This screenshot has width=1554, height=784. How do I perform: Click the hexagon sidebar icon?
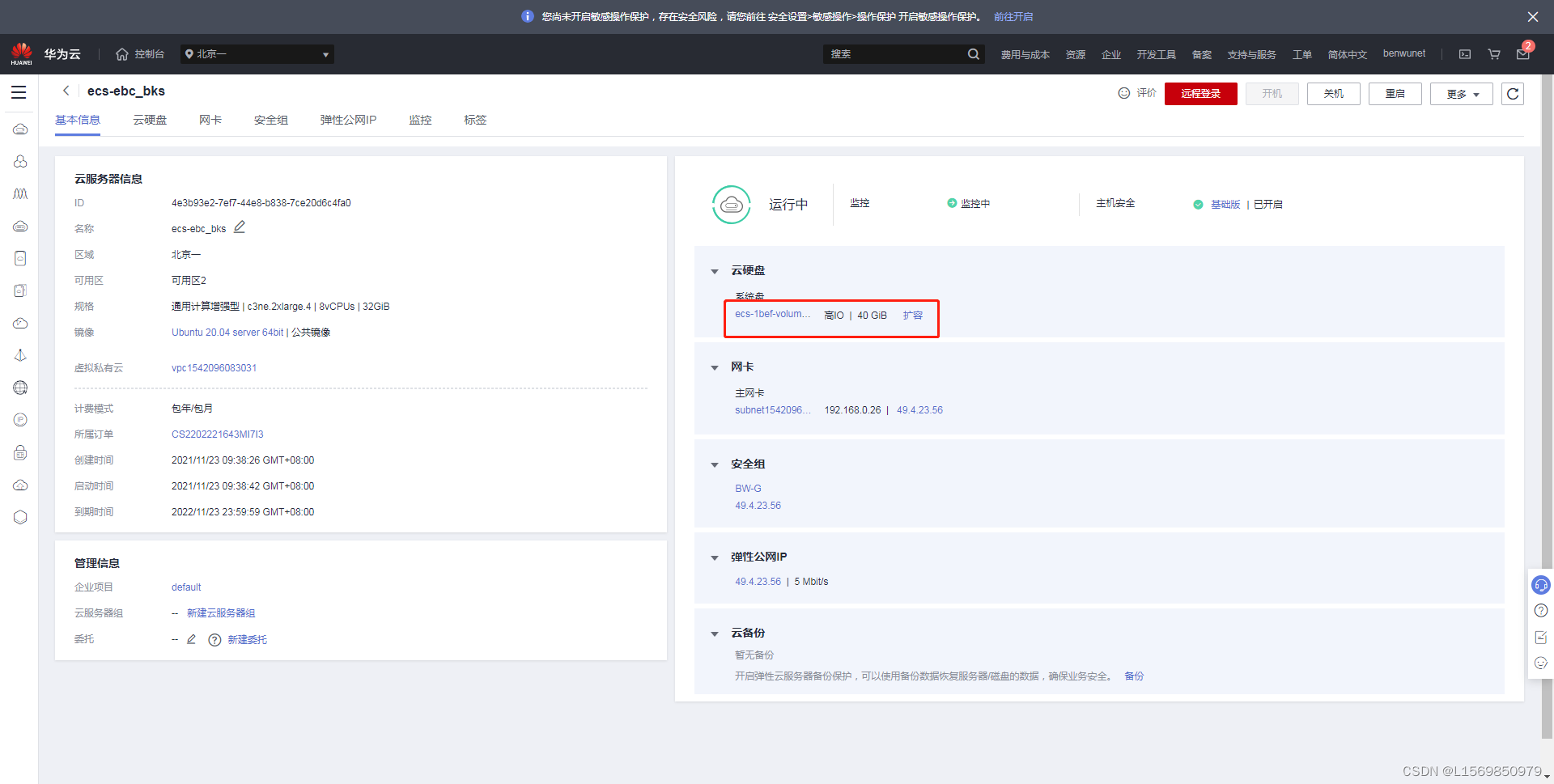(x=20, y=517)
